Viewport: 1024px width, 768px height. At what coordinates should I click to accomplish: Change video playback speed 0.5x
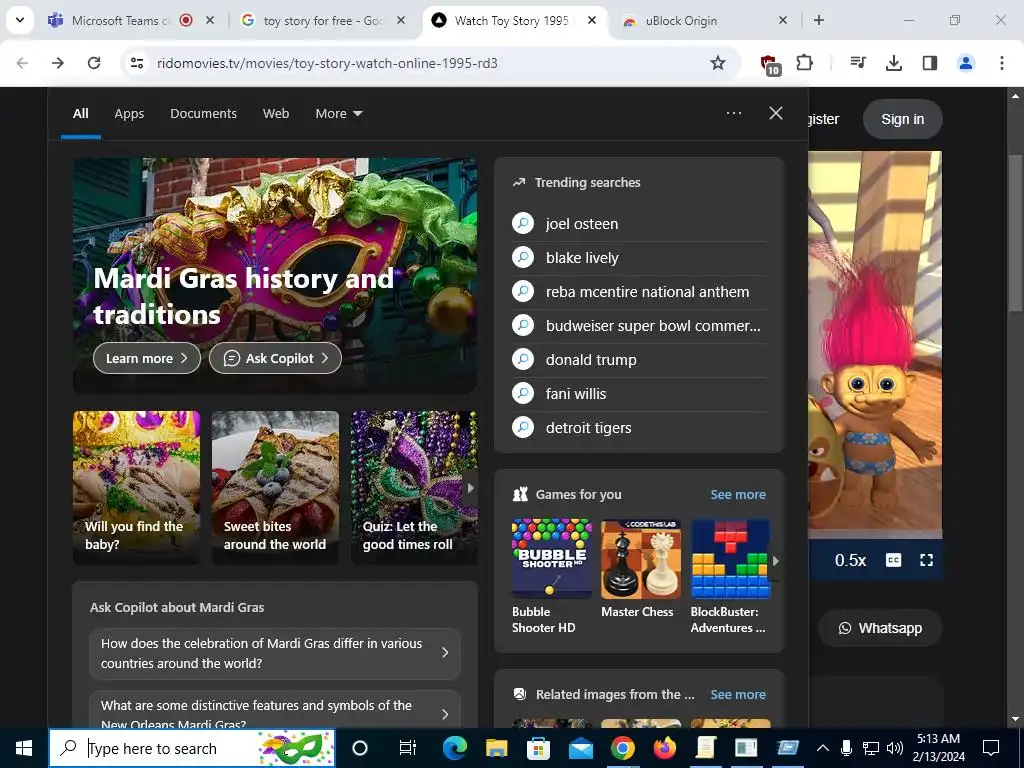pos(850,560)
